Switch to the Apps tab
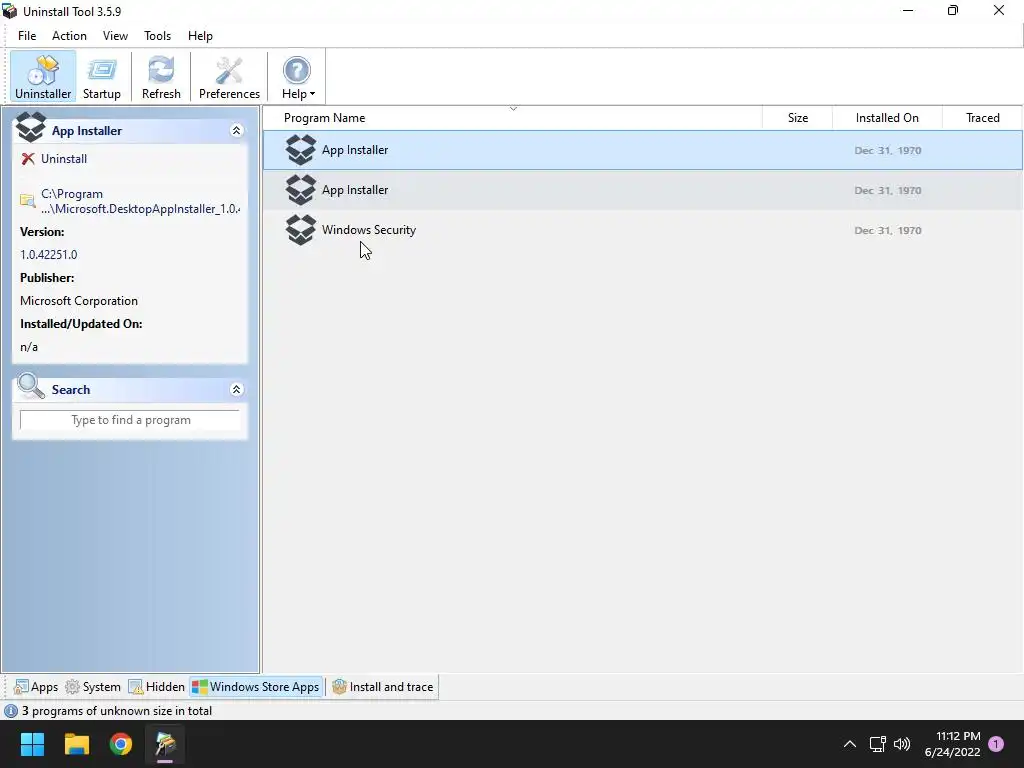The height and width of the screenshot is (768, 1024). pyautogui.click(x=36, y=687)
